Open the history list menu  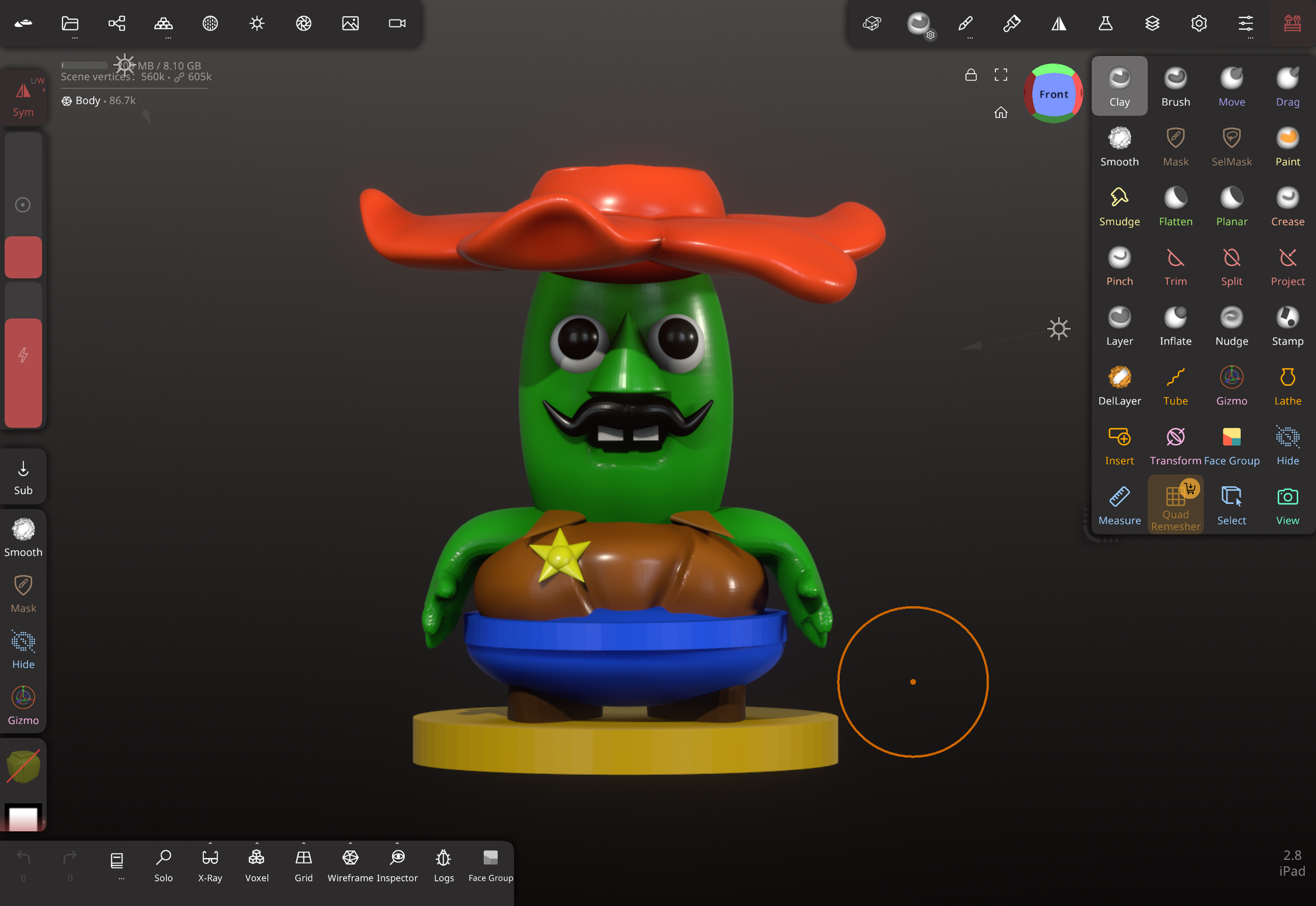pyautogui.click(x=116, y=862)
